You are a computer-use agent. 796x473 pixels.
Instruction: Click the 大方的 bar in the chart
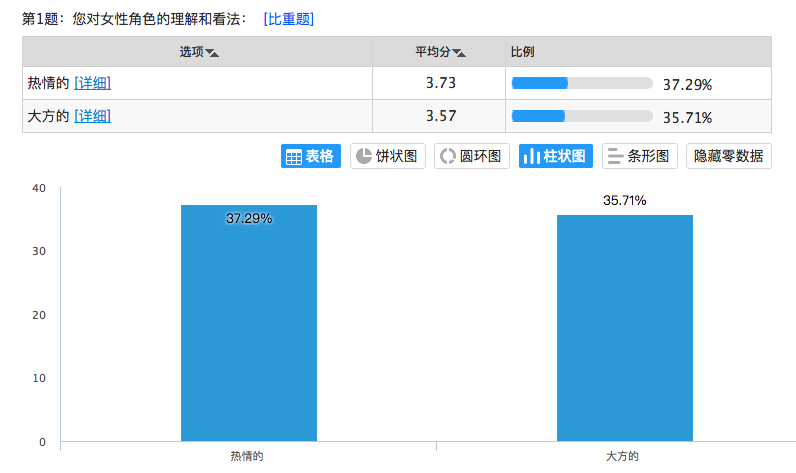pyautogui.click(x=625, y=328)
